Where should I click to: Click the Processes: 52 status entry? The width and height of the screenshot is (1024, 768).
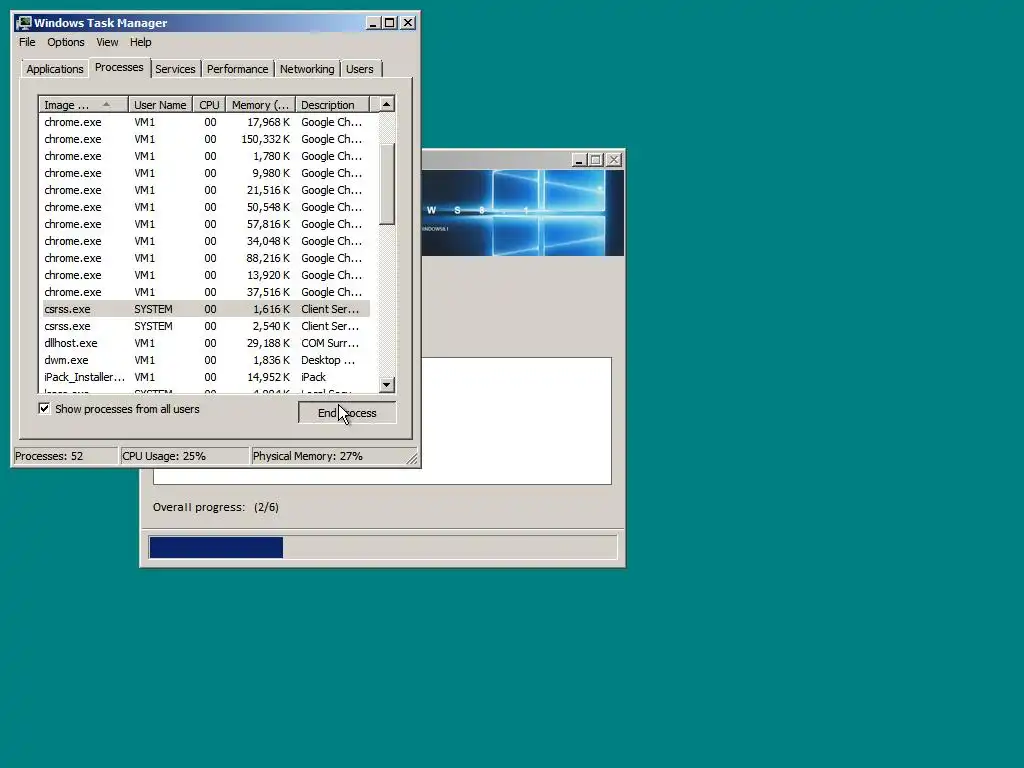(65, 456)
